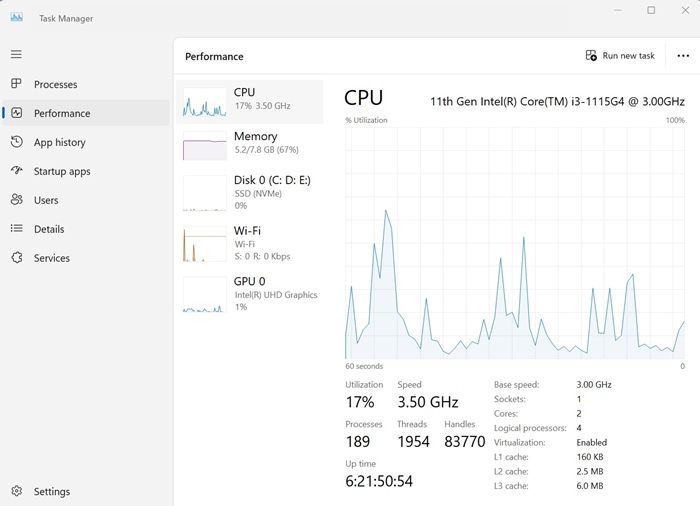The image size is (700, 506).
Task: Click the Virtualization Enabled value
Action: 592,442
